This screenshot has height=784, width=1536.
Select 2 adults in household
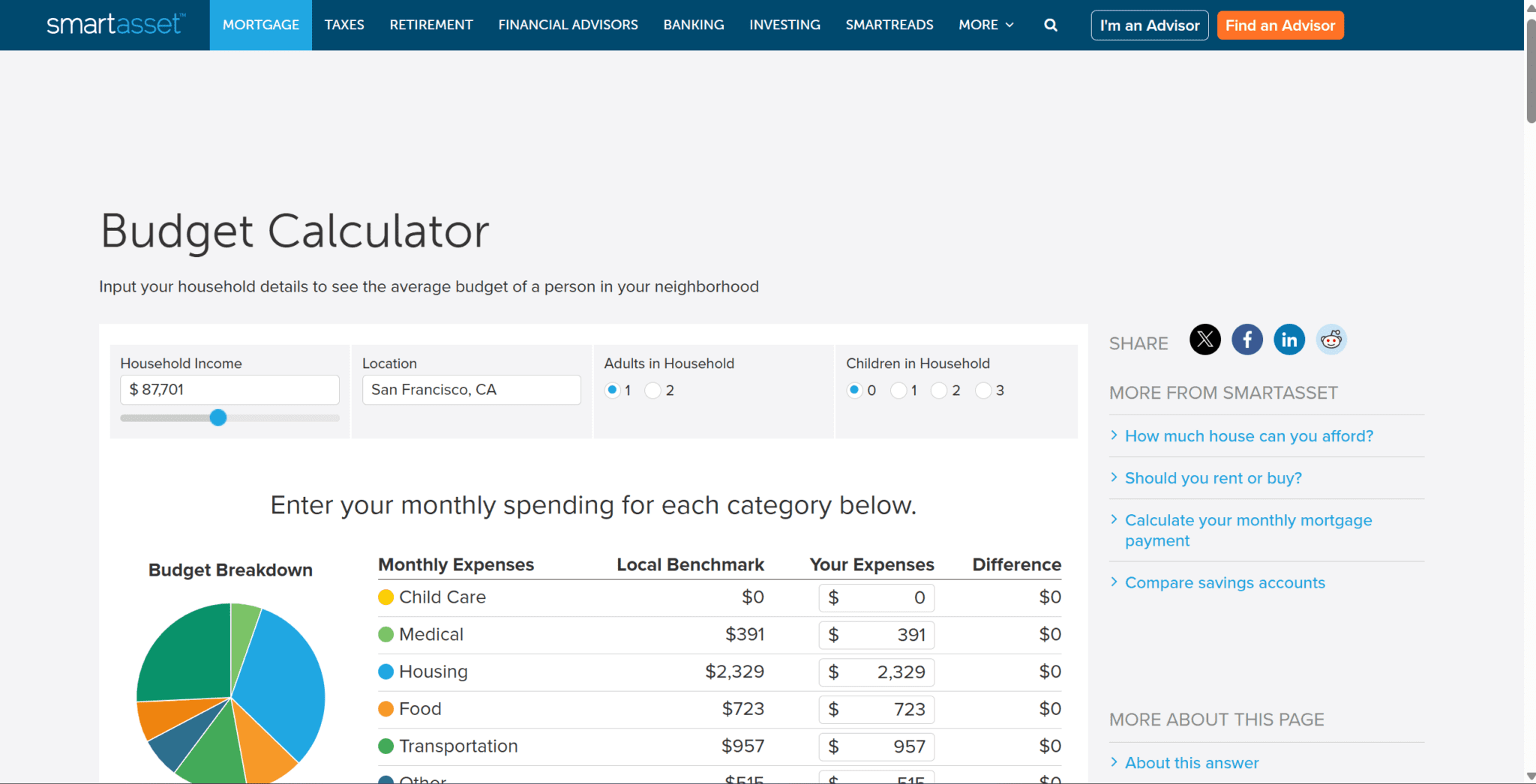tap(652, 391)
